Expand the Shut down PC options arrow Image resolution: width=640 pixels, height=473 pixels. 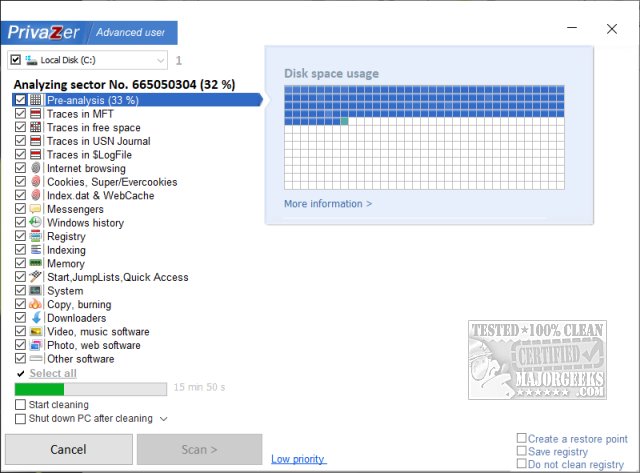(164, 419)
